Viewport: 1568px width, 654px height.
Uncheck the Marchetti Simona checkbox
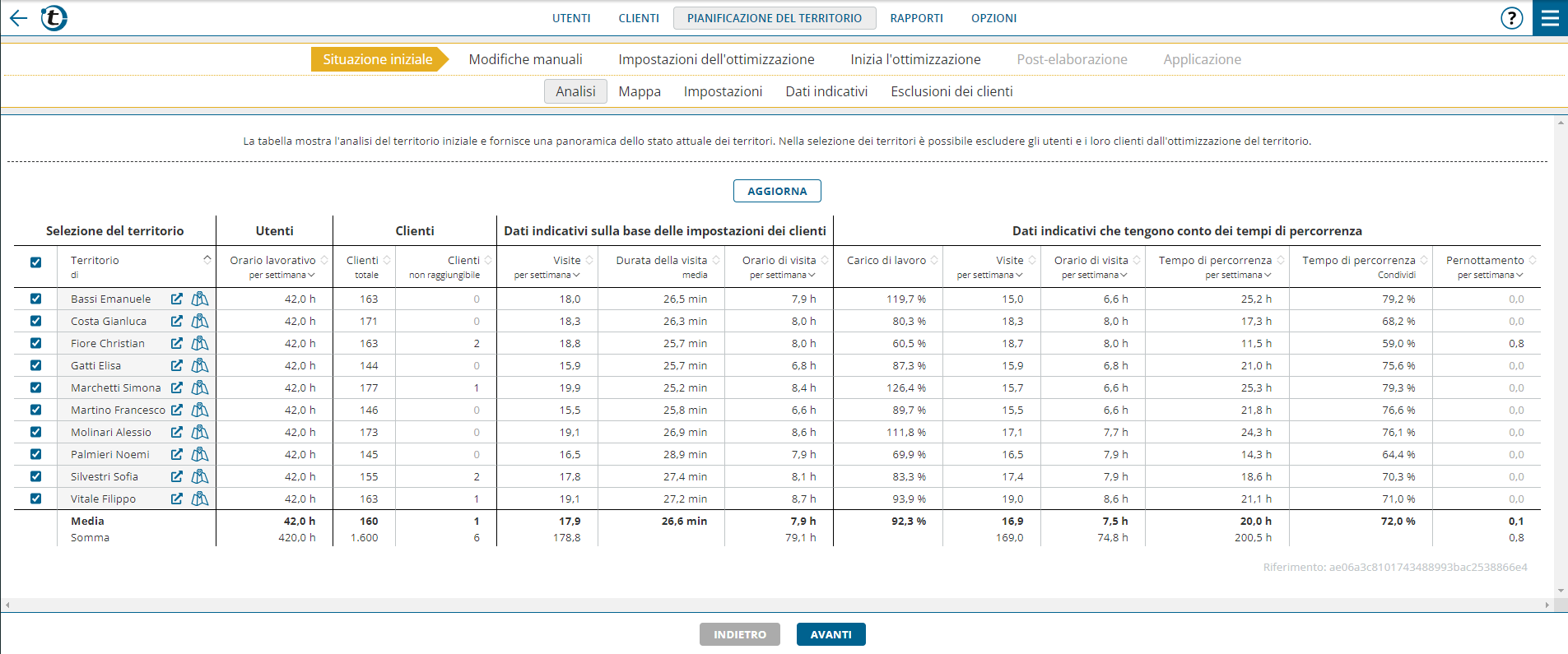tap(35, 387)
